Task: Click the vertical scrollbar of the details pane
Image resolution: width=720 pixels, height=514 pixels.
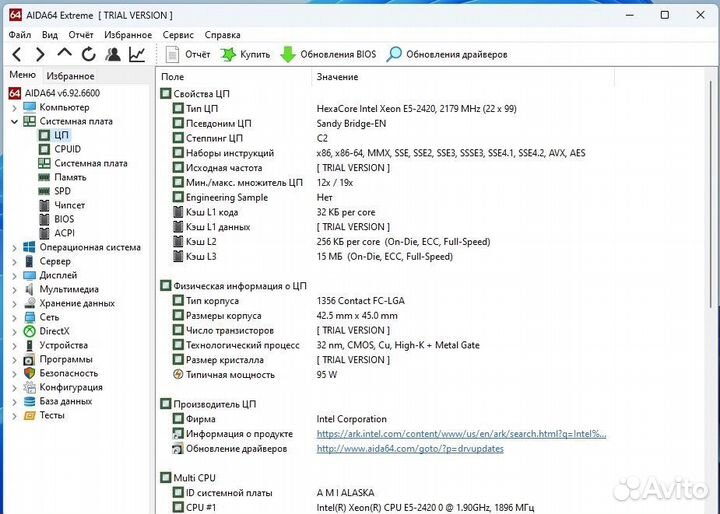Action: [x=710, y=193]
